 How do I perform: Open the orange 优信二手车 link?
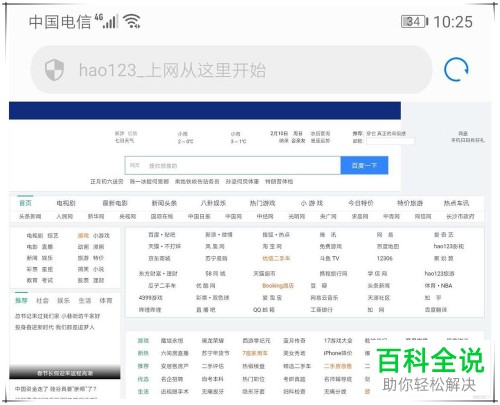[x=276, y=258]
